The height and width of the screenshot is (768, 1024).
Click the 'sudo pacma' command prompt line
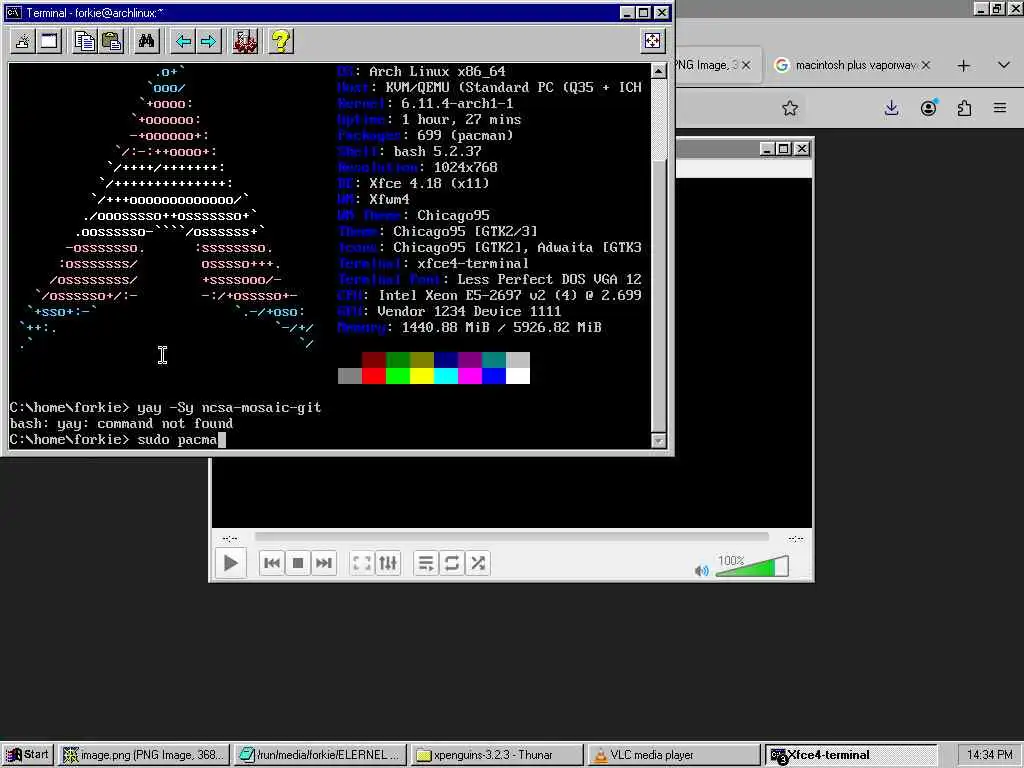pyautogui.click(x=118, y=440)
